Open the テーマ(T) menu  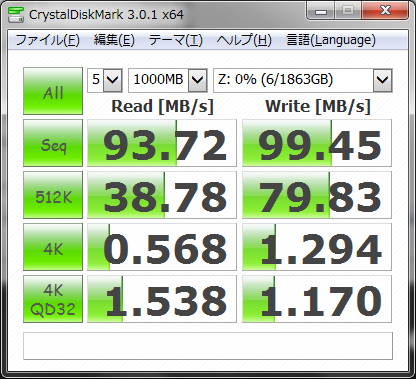[176, 40]
